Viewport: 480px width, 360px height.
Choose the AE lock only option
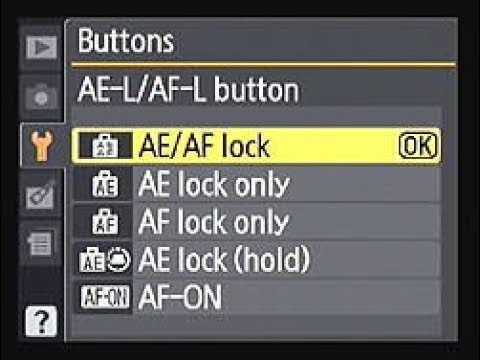256,184
